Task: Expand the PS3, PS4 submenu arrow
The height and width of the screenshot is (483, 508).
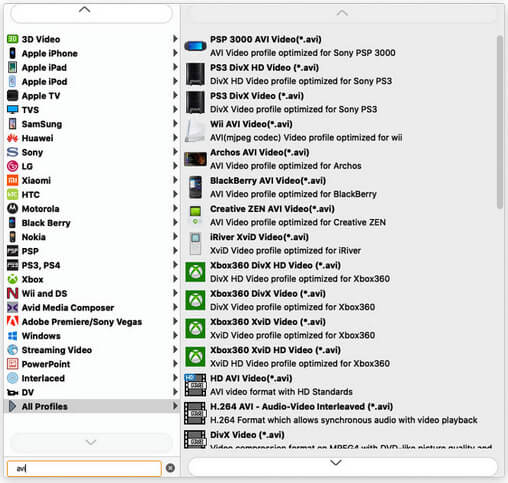Action: (175, 265)
